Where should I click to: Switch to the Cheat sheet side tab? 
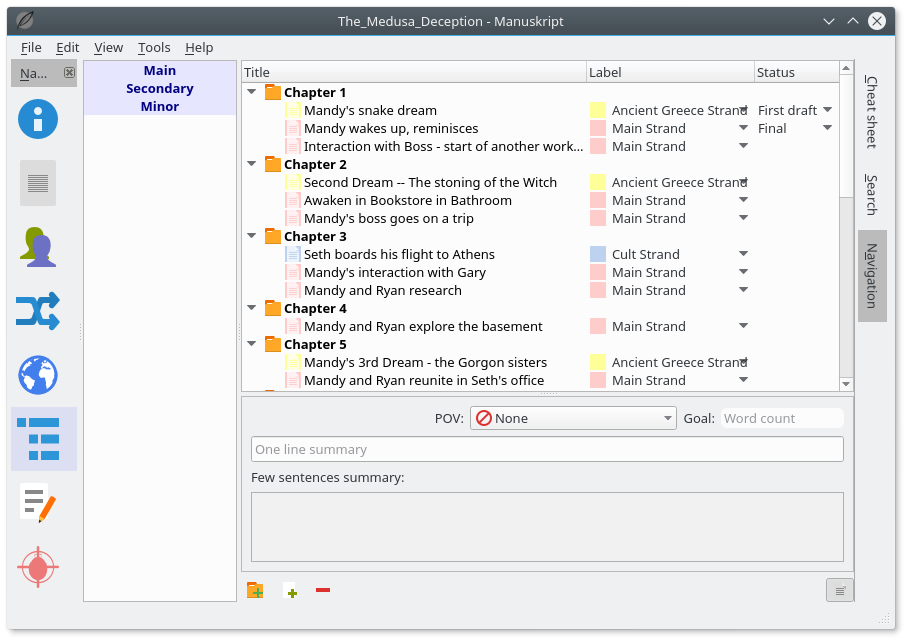(x=871, y=111)
